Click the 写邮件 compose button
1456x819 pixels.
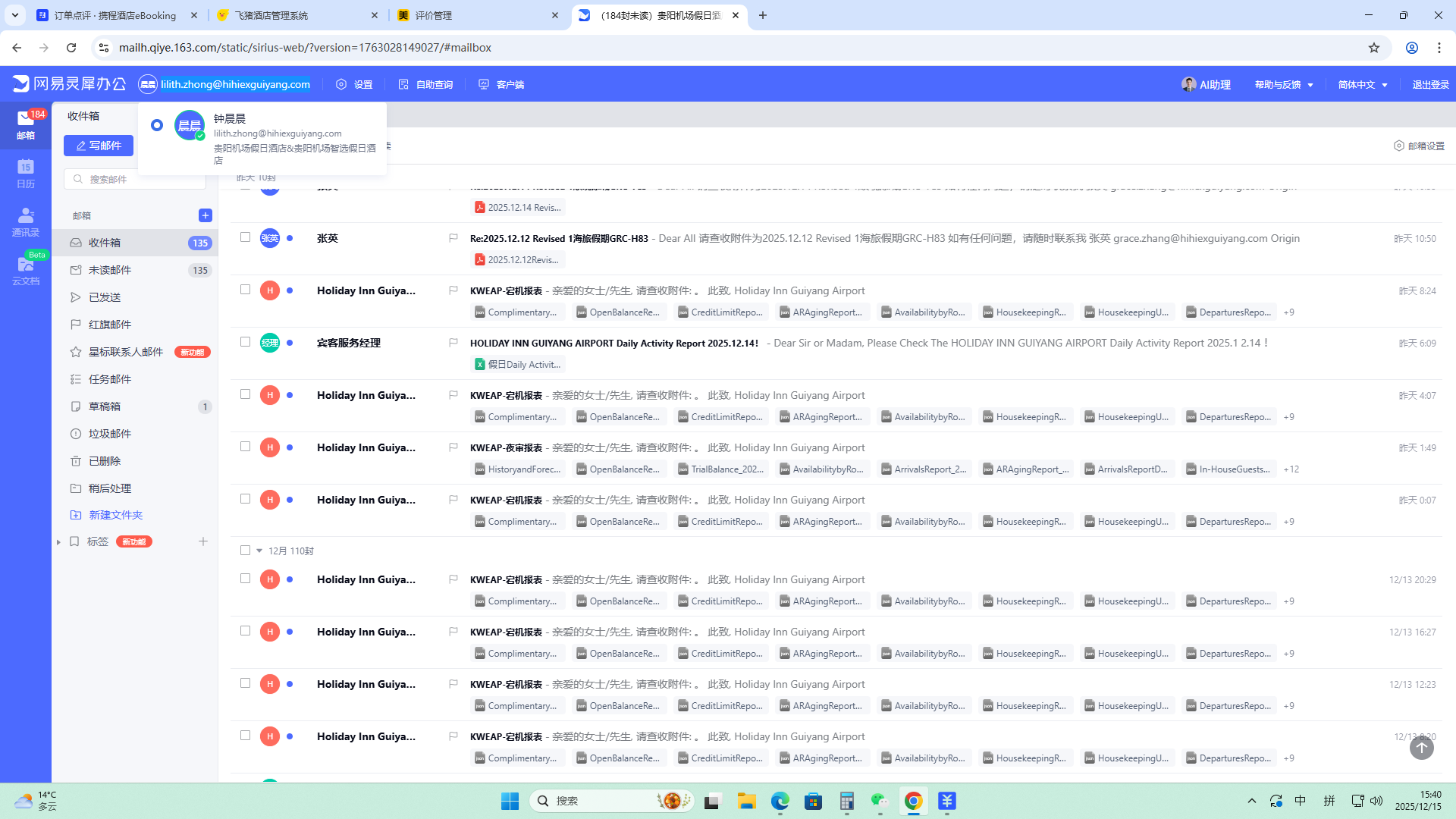click(x=99, y=146)
